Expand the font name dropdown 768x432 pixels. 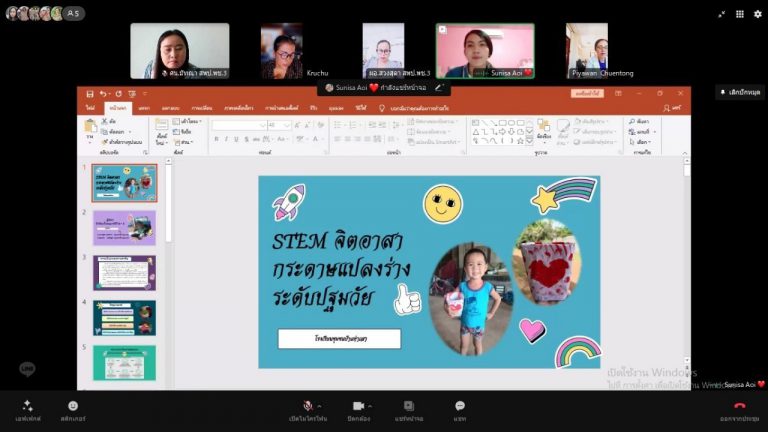click(x=263, y=125)
